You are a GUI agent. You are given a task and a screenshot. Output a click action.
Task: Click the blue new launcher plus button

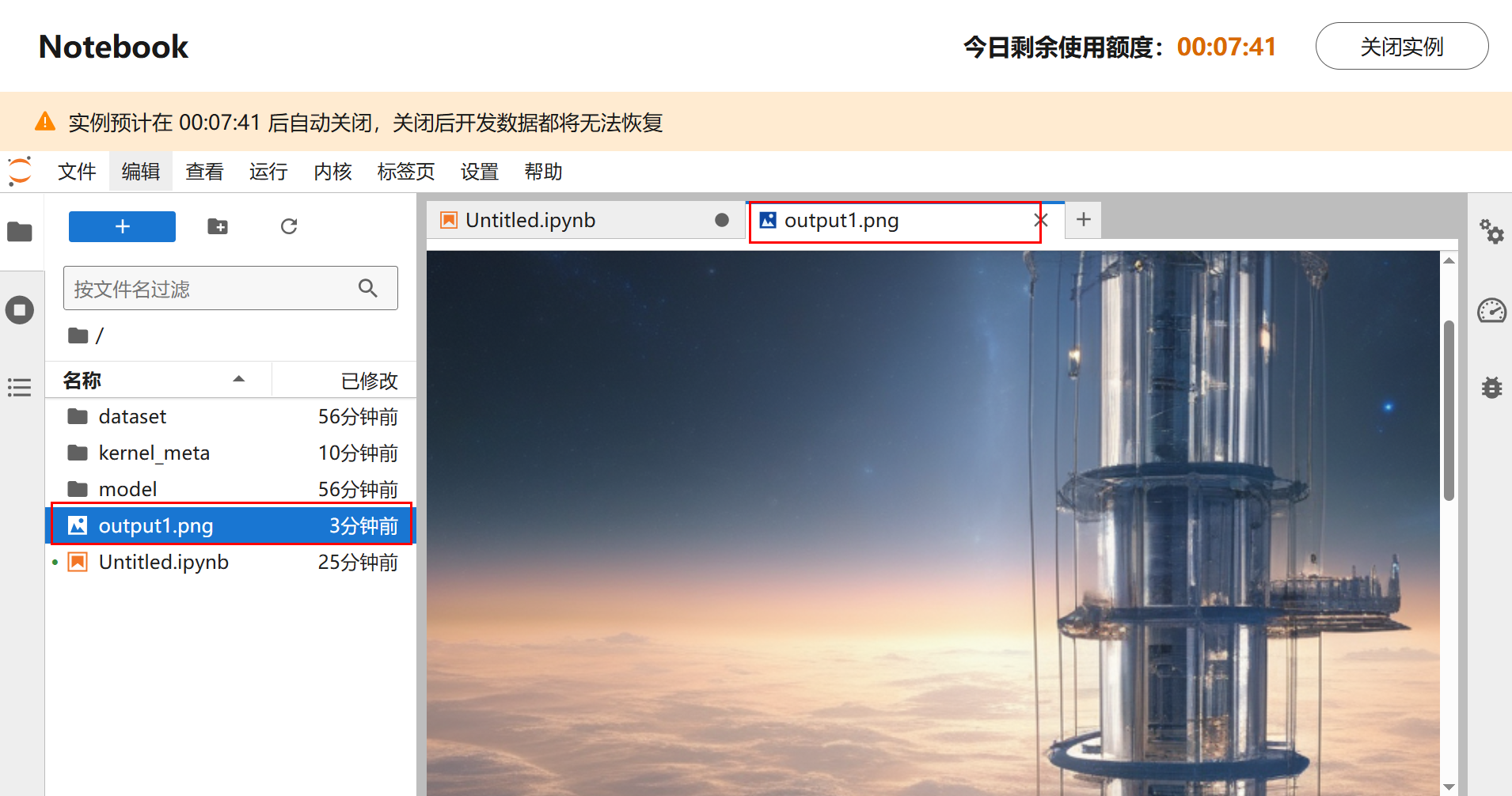tap(122, 226)
